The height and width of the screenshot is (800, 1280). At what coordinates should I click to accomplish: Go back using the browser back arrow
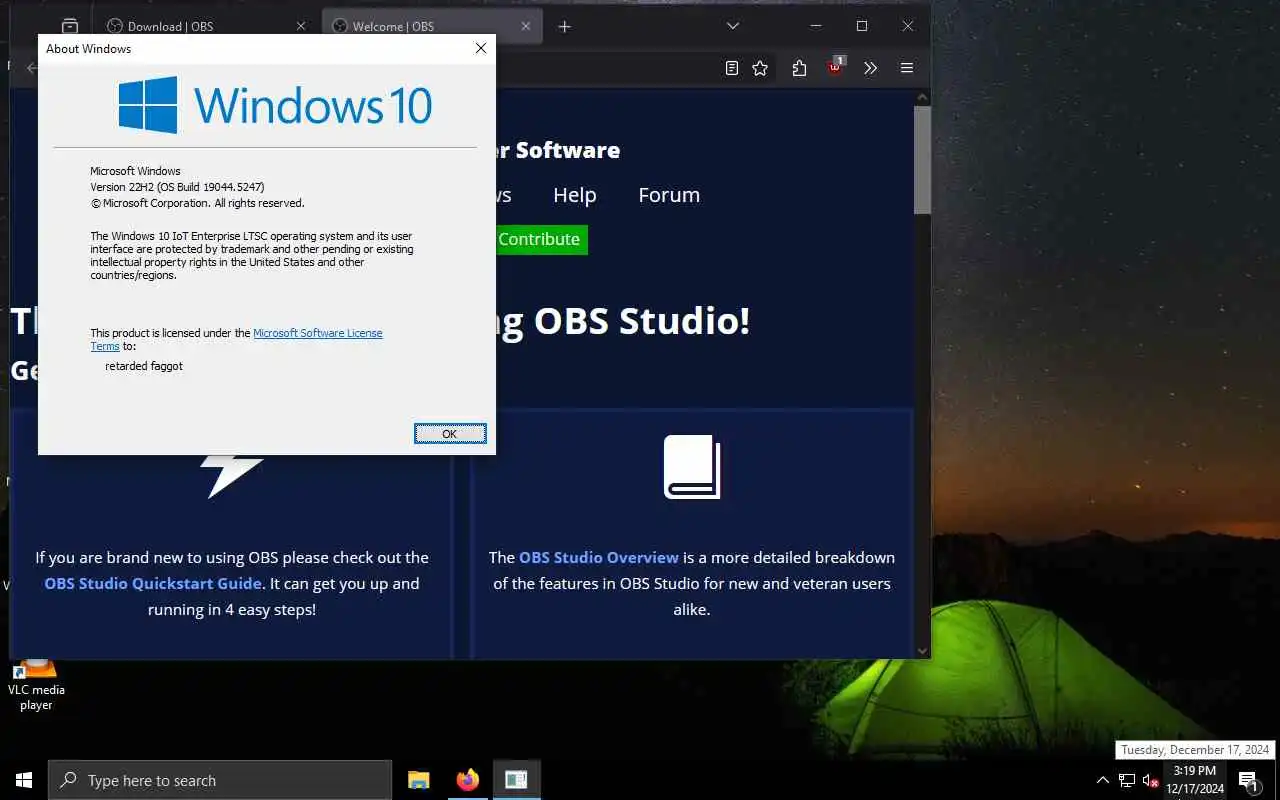pyautogui.click(x=32, y=68)
